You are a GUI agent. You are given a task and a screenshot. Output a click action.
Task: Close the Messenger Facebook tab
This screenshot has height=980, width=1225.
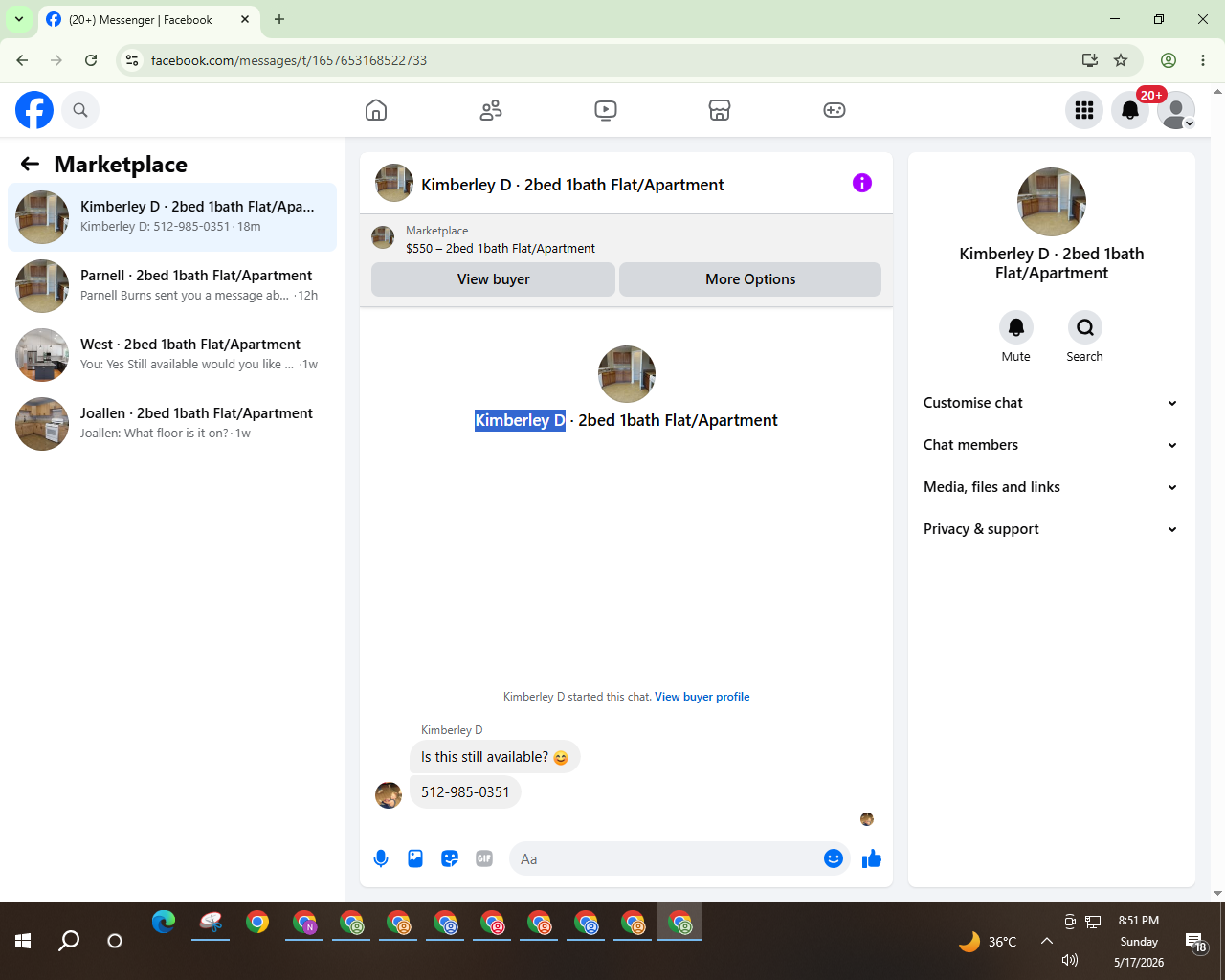coord(245,19)
